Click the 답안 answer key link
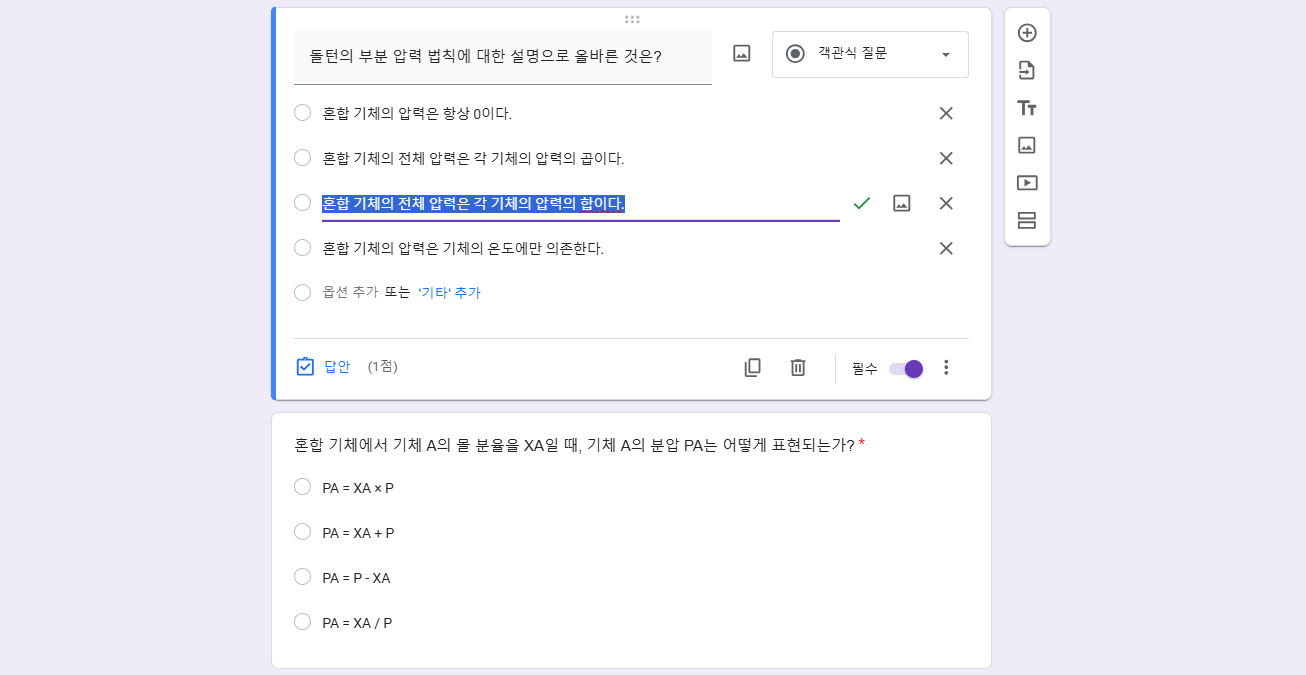 [x=337, y=367]
